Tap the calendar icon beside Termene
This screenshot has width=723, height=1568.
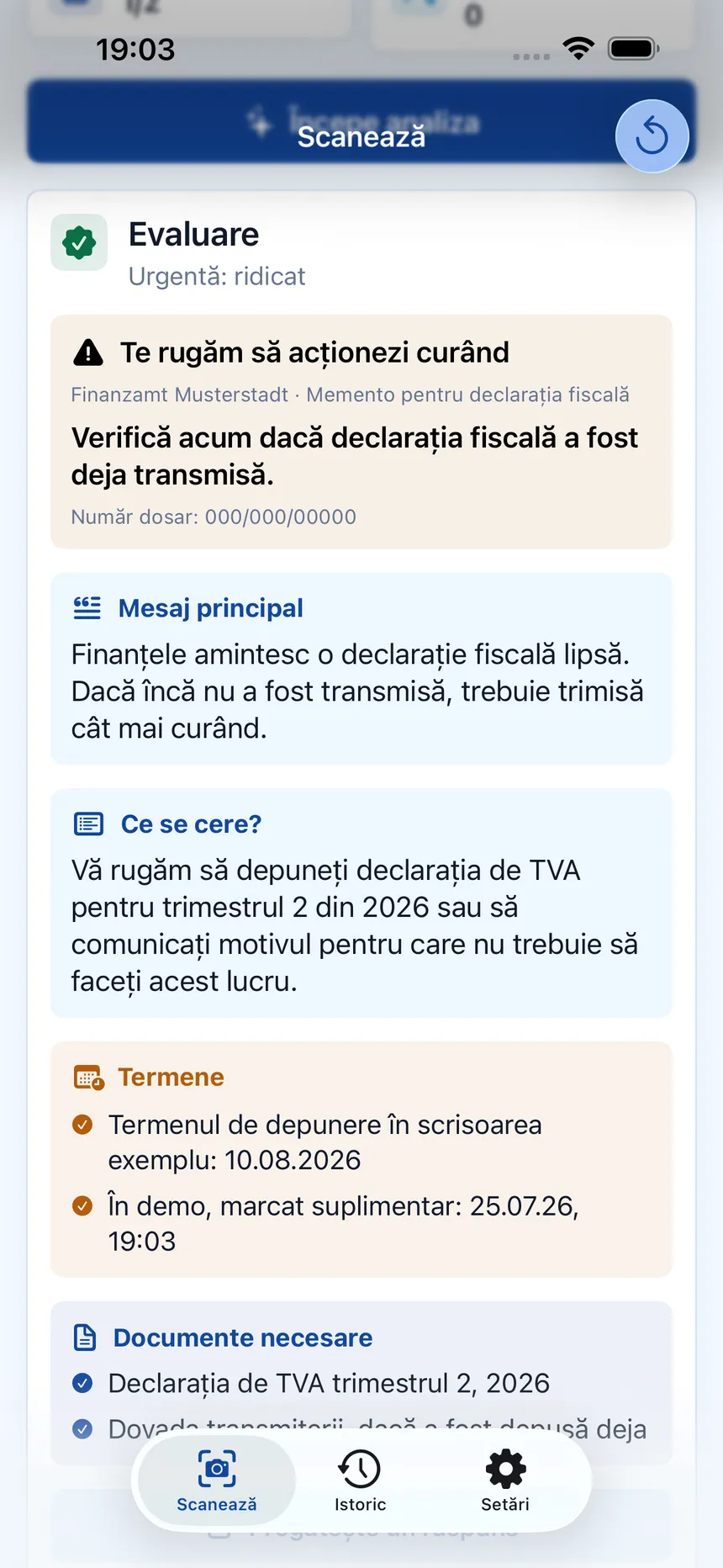pos(88,1078)
